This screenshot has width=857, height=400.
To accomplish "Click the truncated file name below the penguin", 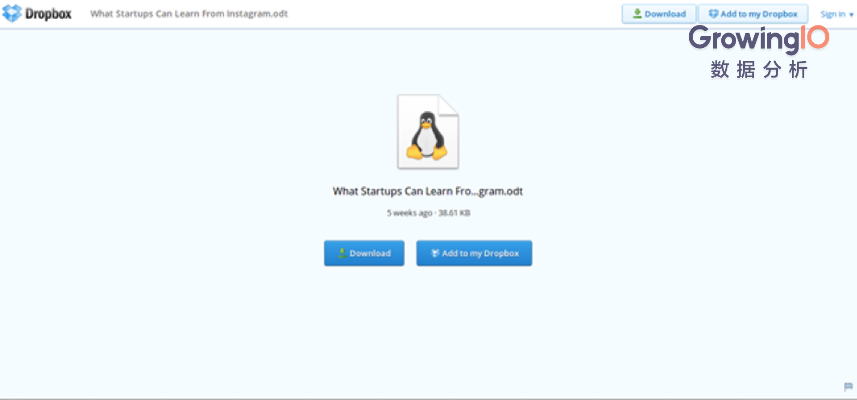I will tap(428, 191).
